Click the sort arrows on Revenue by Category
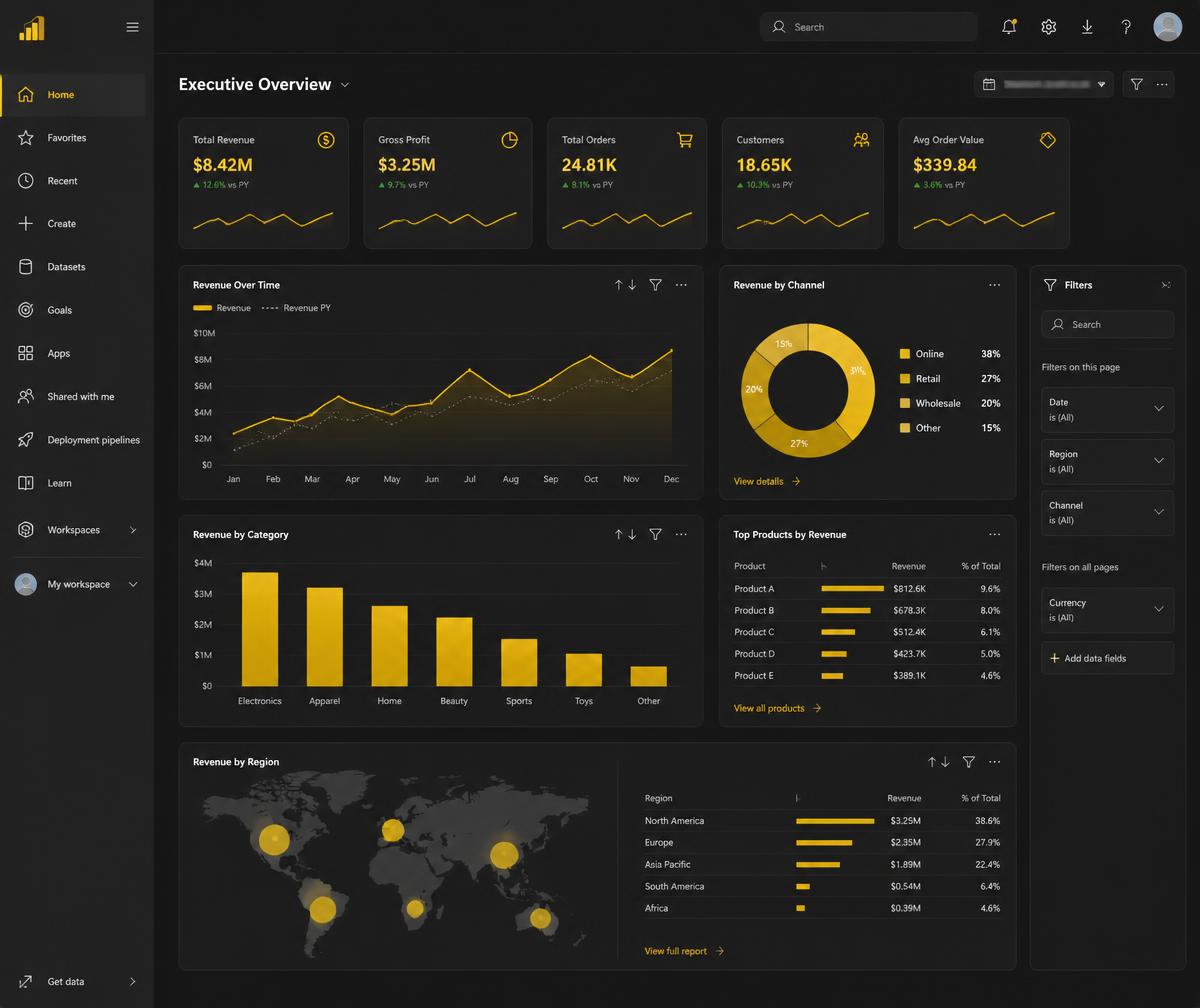The image size is (1200, 1008). 626,535
